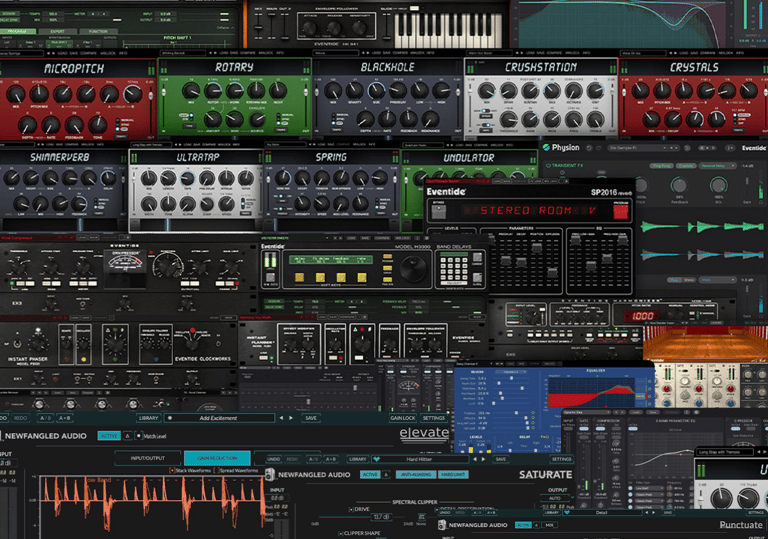
Task: Open Elevate Settings
Action: [433, 418]
